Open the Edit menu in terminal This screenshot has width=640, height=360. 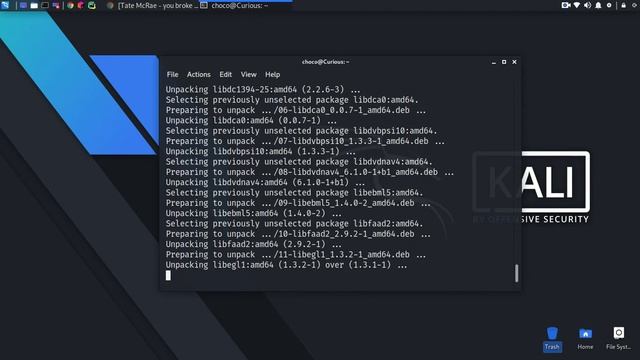(x=225, y=74)
